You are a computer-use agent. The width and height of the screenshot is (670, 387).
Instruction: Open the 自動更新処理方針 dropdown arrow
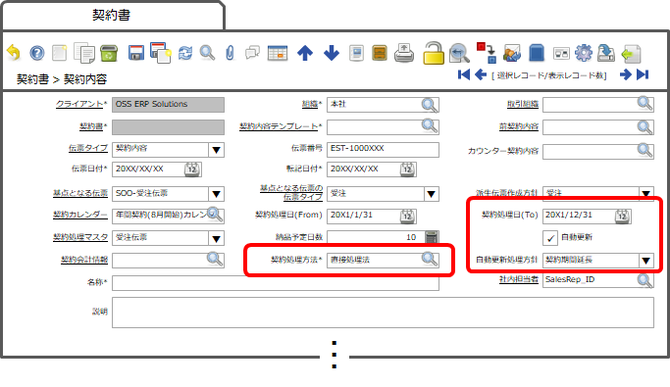pyautogui.click(x=646, y=260)
